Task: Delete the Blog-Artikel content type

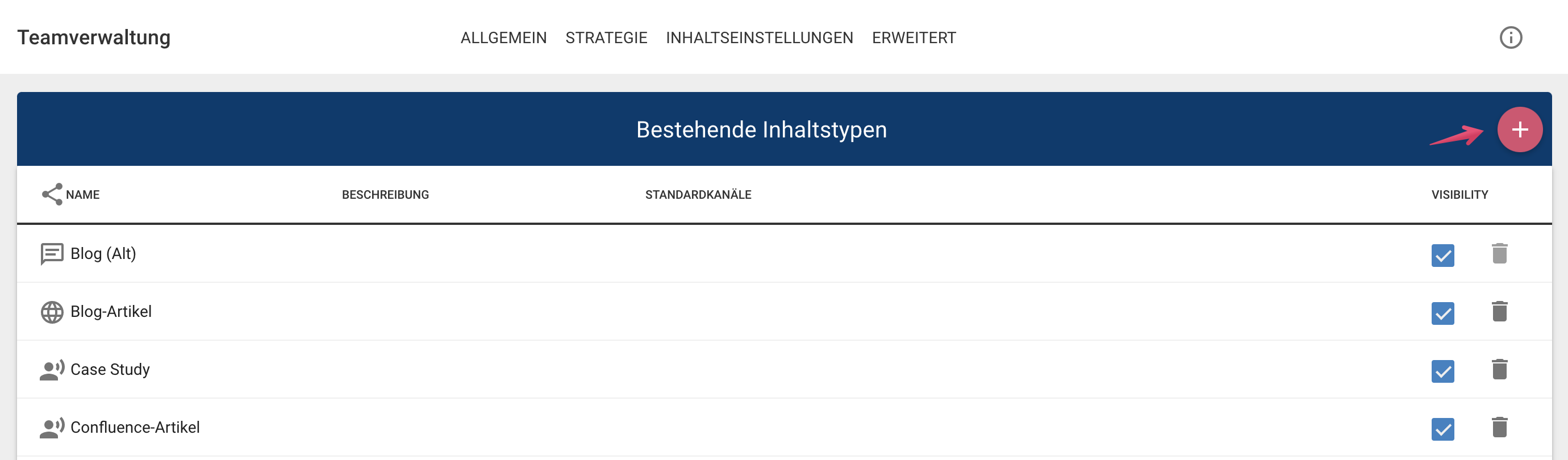Action: coord(1499,312)
